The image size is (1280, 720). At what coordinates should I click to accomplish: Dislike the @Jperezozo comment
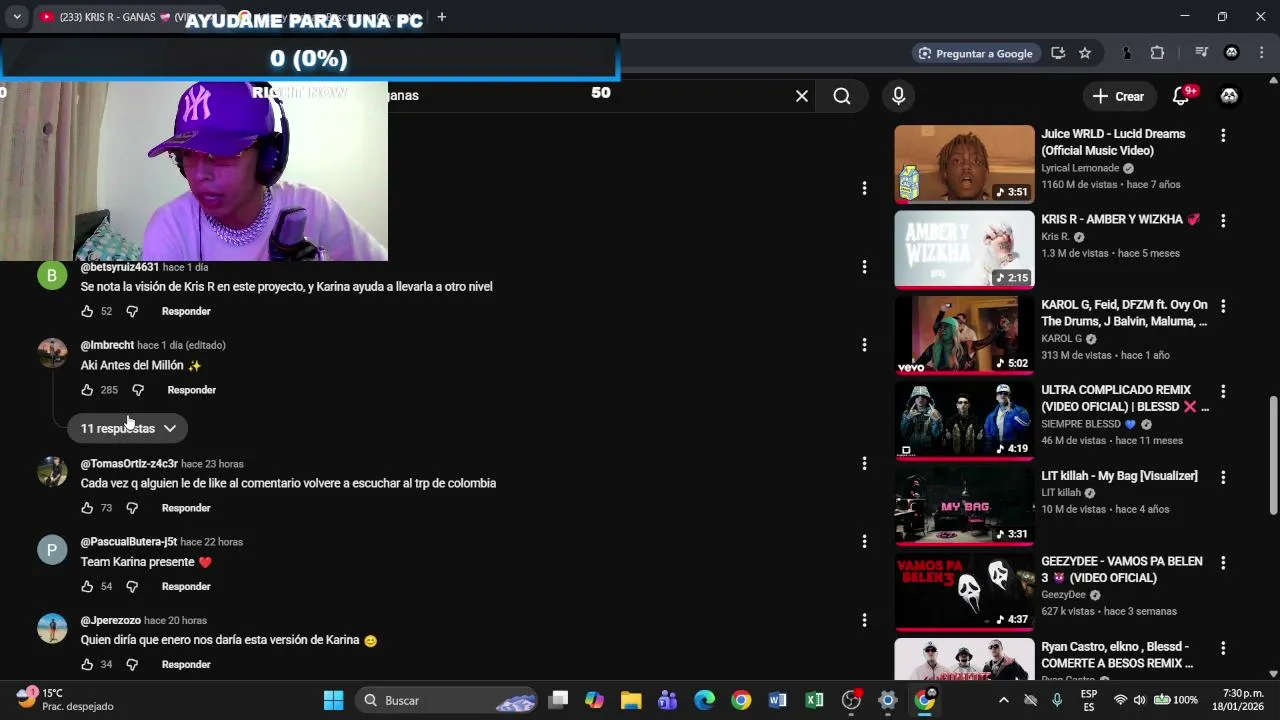(132, 664)
